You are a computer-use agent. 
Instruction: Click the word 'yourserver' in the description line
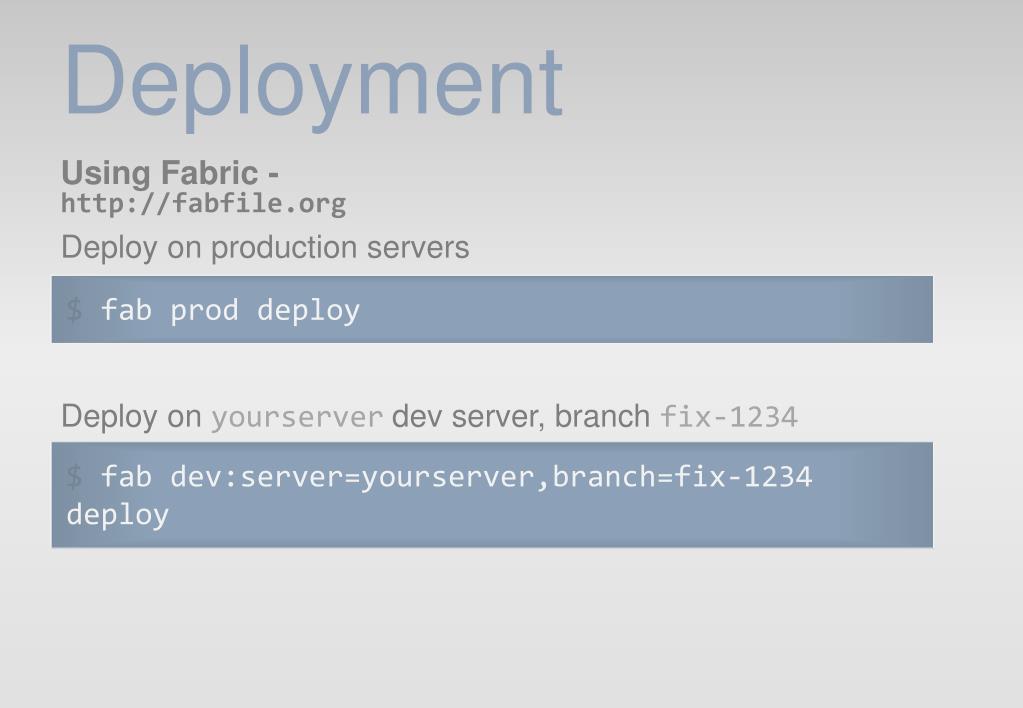pyautogui.click(x=297, y=418)
